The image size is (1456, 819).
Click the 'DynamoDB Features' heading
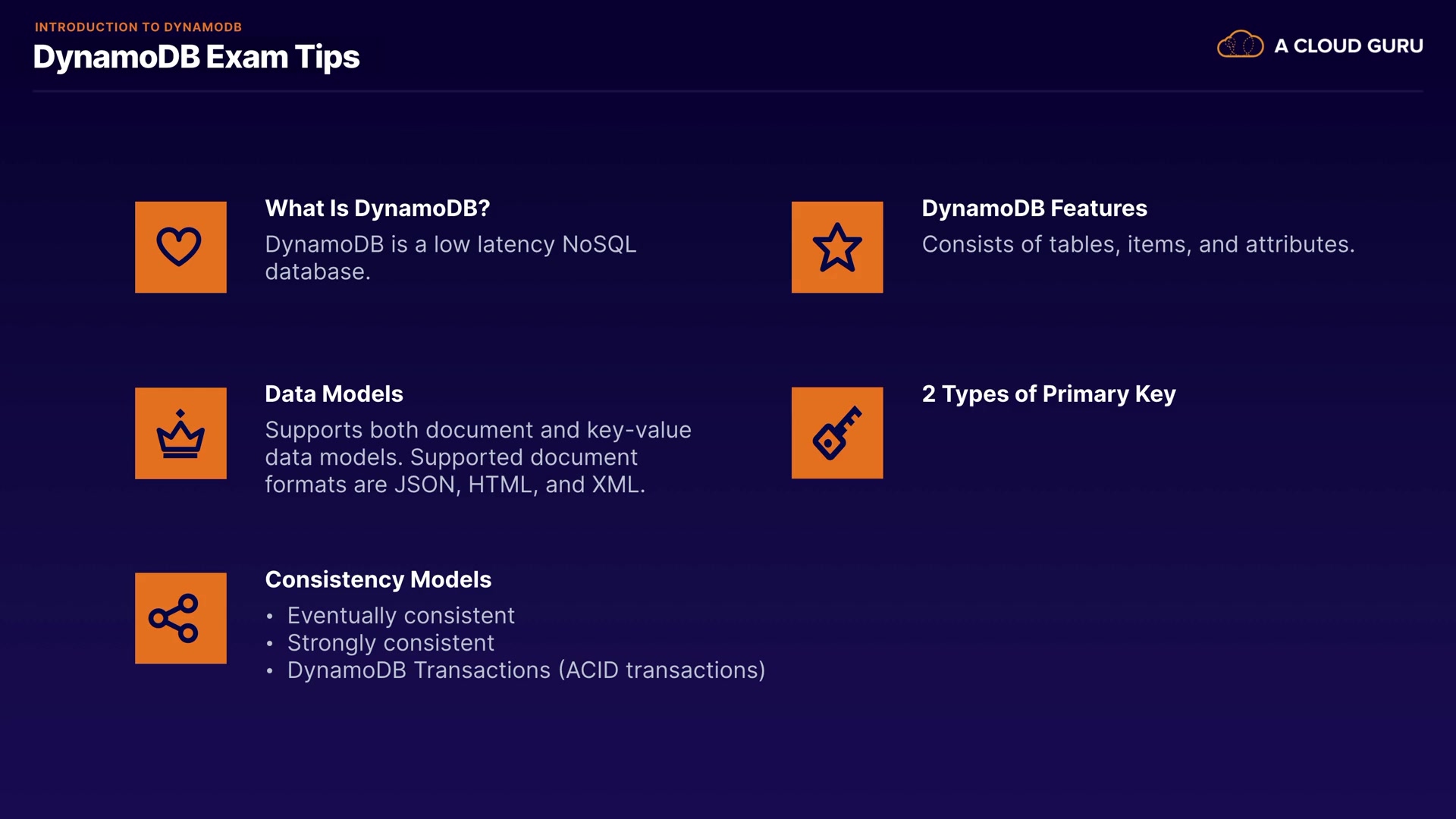point(1034,209)
